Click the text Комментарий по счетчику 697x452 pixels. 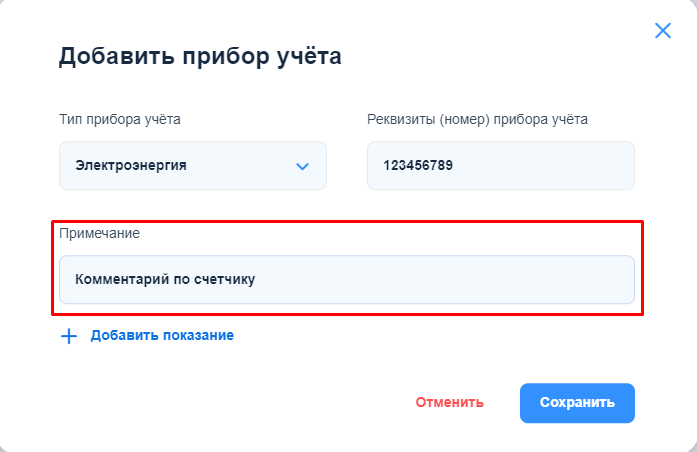click(165, 280)
